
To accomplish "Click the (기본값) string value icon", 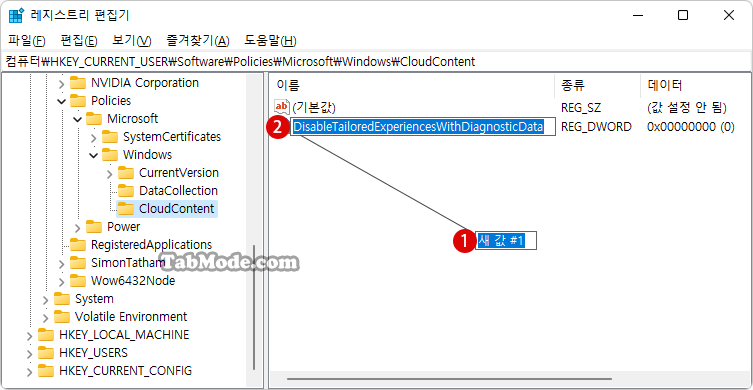I will point(282,107).
